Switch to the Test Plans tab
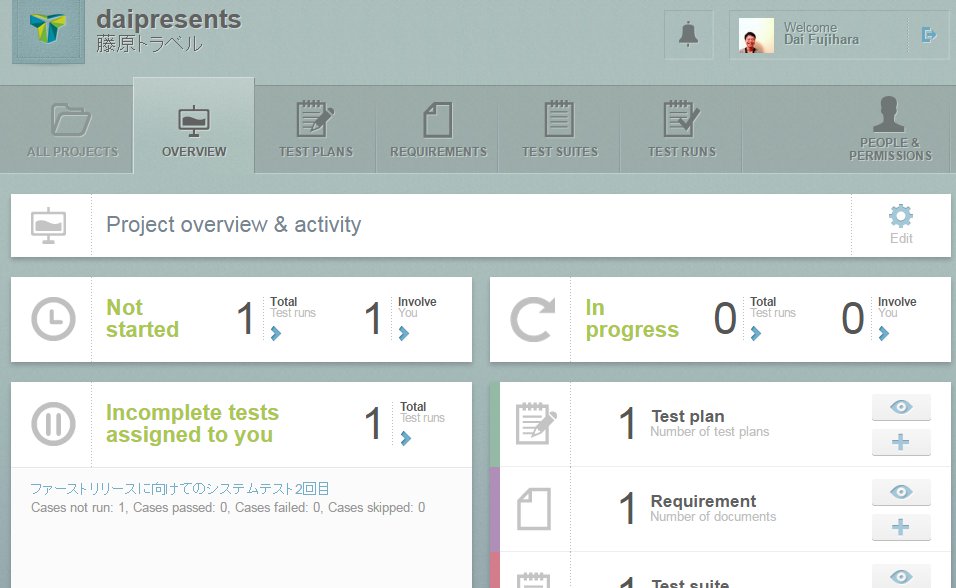This screenshot has height=588, width=956. click(315, 130)
